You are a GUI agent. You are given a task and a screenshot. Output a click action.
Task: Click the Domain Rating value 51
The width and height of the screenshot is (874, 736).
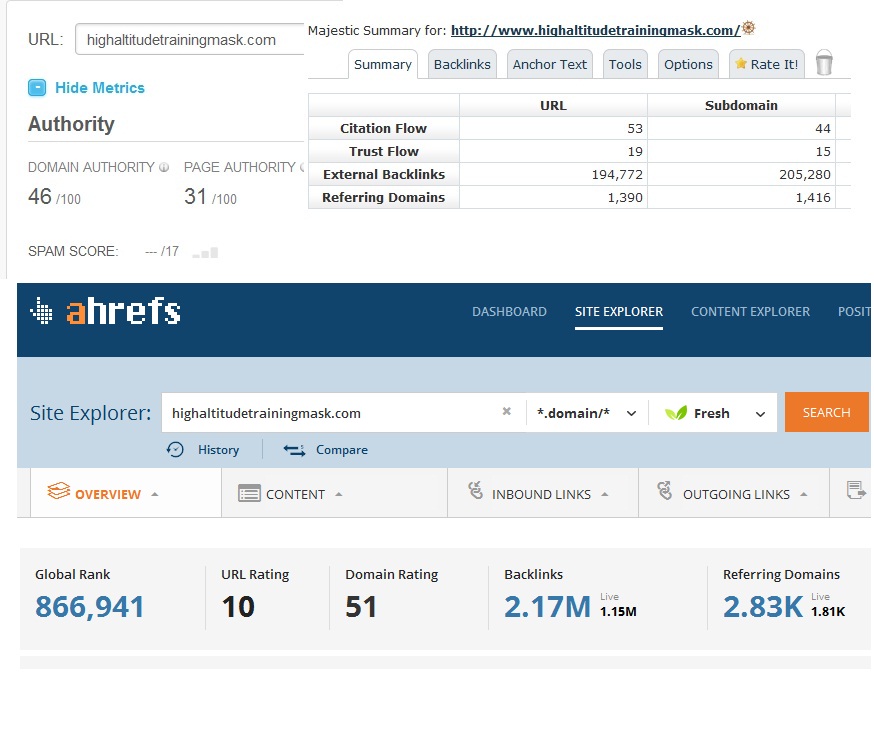(361, 607)
